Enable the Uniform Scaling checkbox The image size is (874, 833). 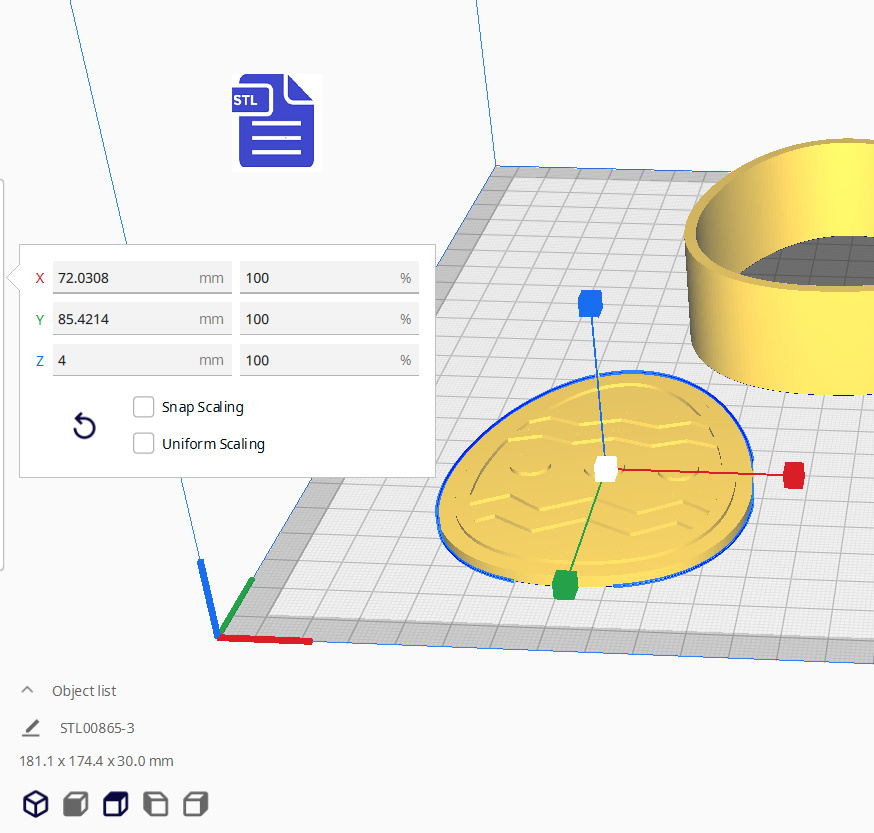144,443
